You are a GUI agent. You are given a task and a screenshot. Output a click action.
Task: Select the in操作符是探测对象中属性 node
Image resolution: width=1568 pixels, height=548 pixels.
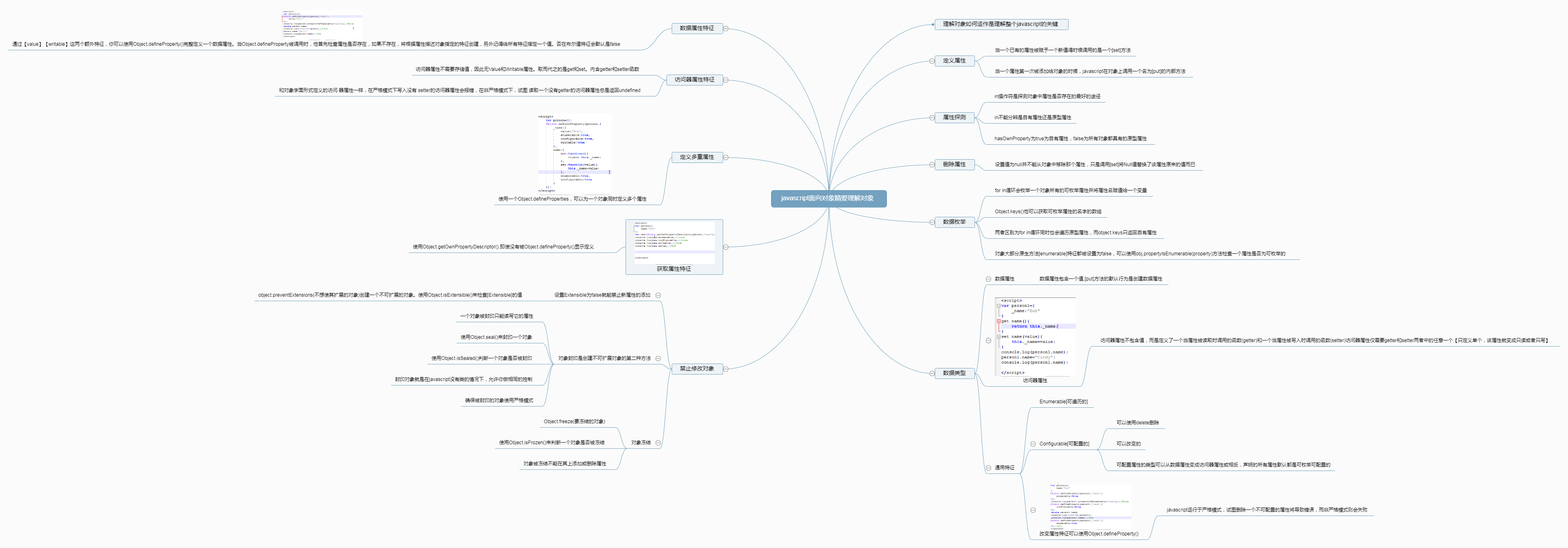point(1047,96)
